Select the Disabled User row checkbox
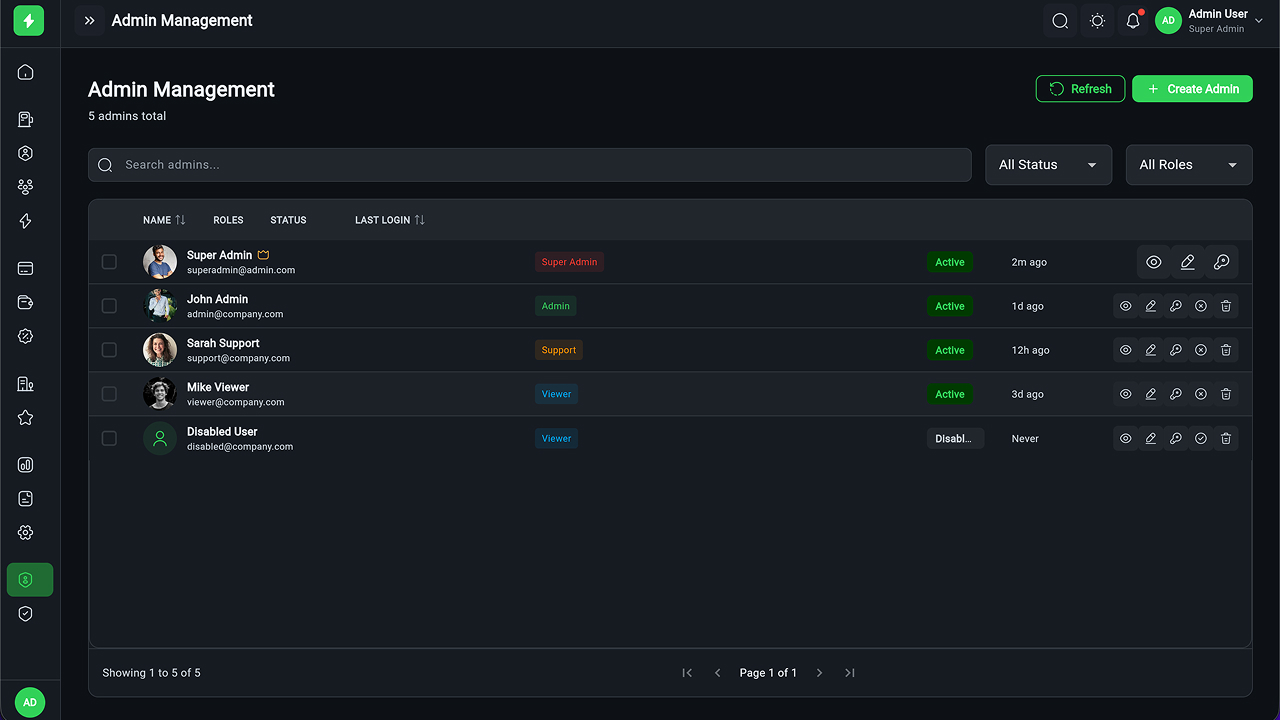Screen dimensions: 1280x720 (109, 438)
